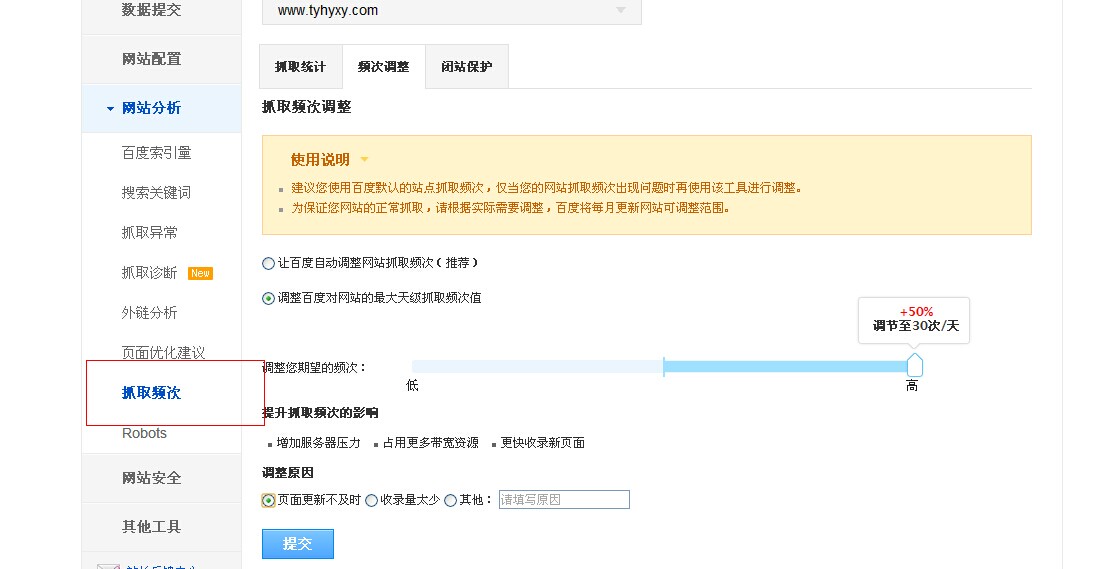The image size is (1093, 569).
Task: Select the 频次调整 tab
Action: pos(383,67)
